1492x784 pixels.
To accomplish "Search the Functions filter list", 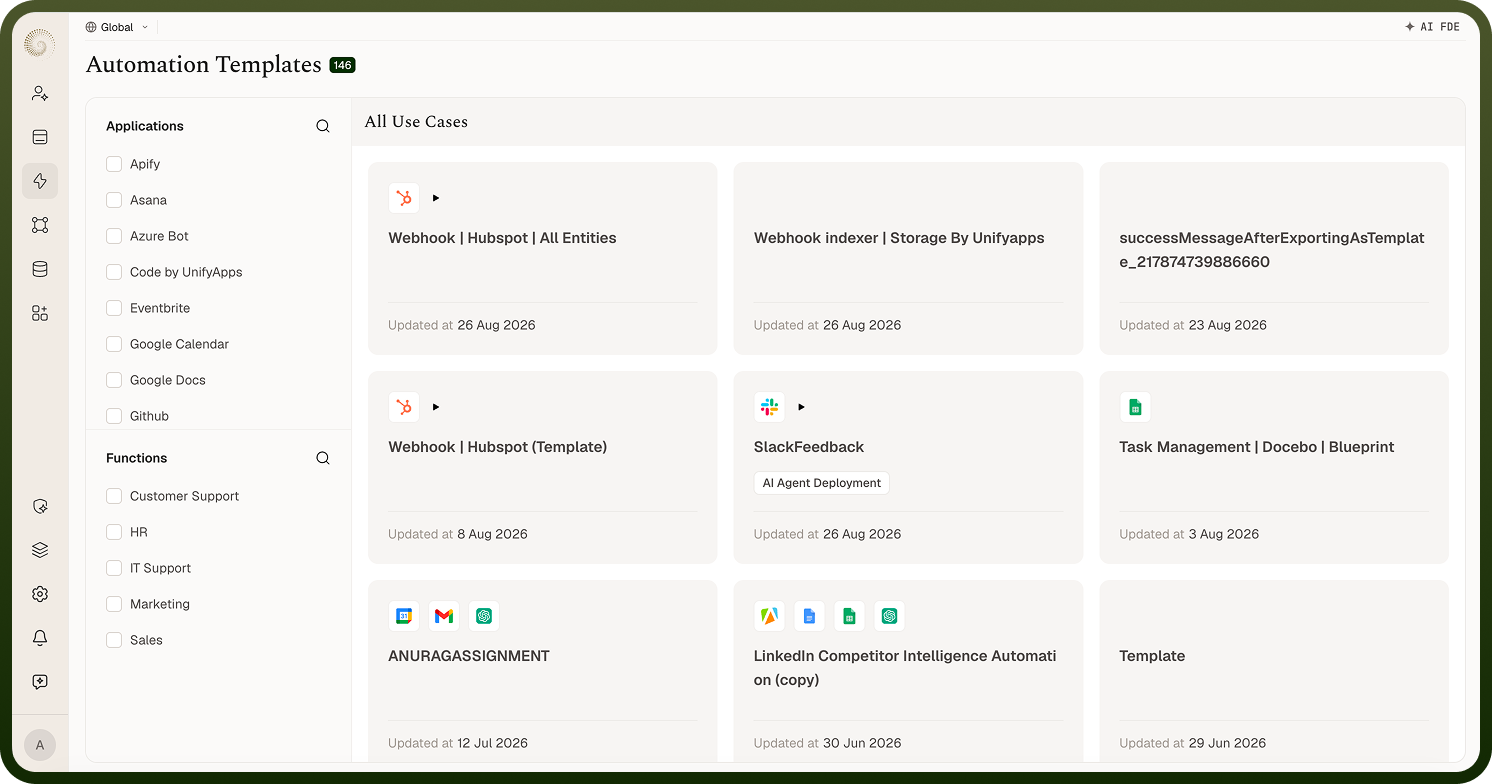I will pyautogui.click(x=323, y=458).
